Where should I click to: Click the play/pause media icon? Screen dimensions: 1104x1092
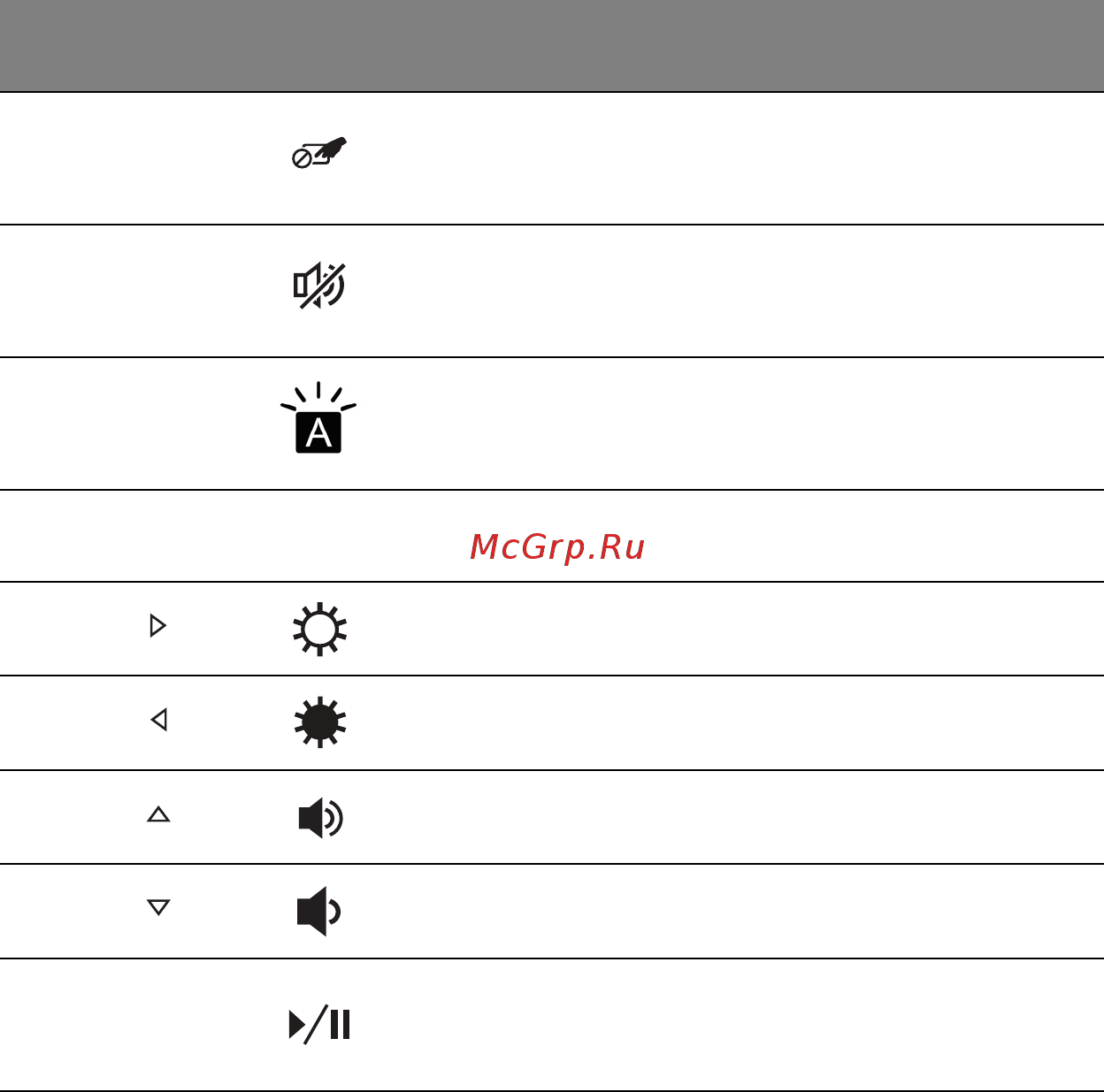(x=319, y=1025)
